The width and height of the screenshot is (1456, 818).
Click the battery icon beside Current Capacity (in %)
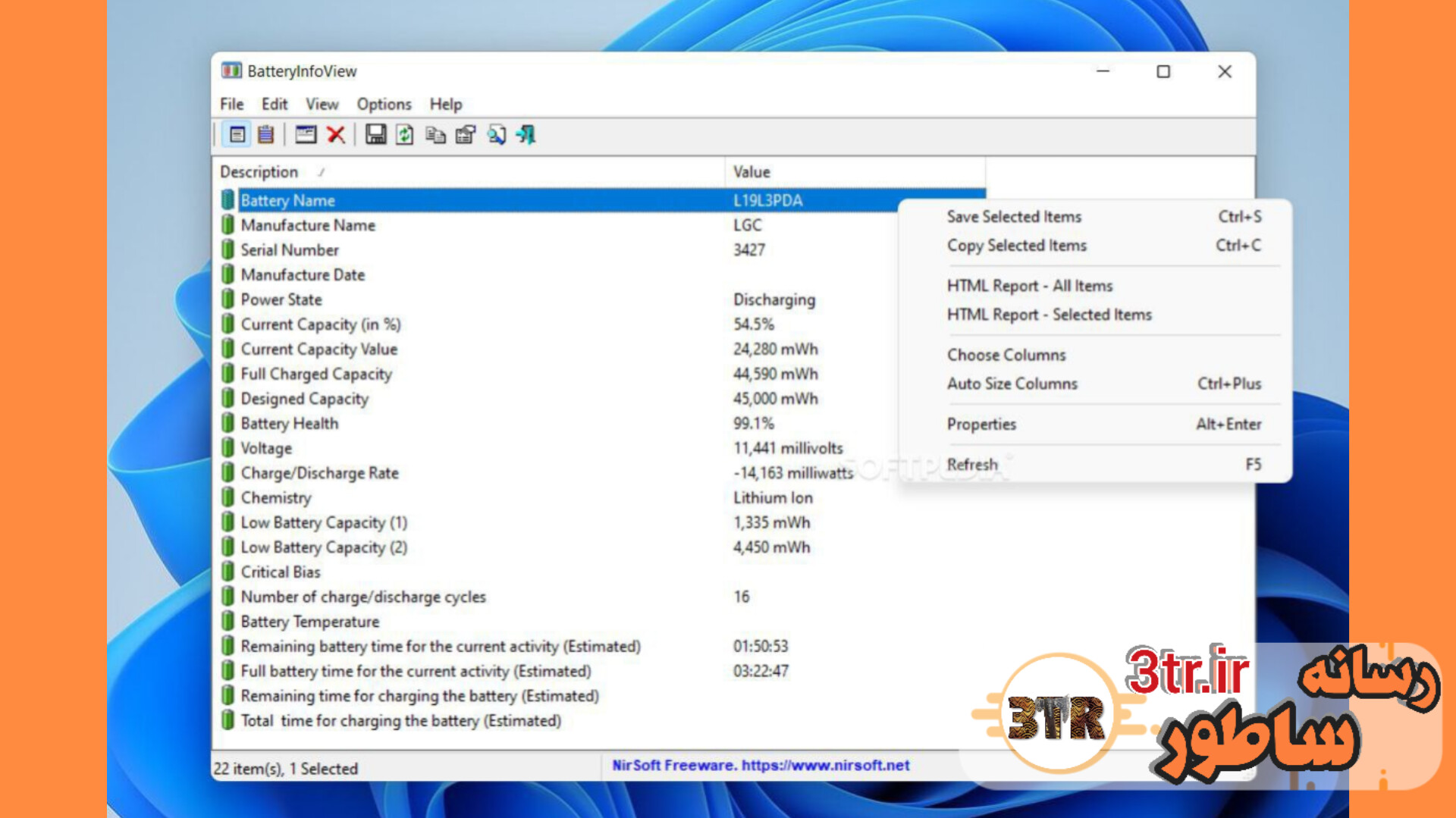coord(227,324)
